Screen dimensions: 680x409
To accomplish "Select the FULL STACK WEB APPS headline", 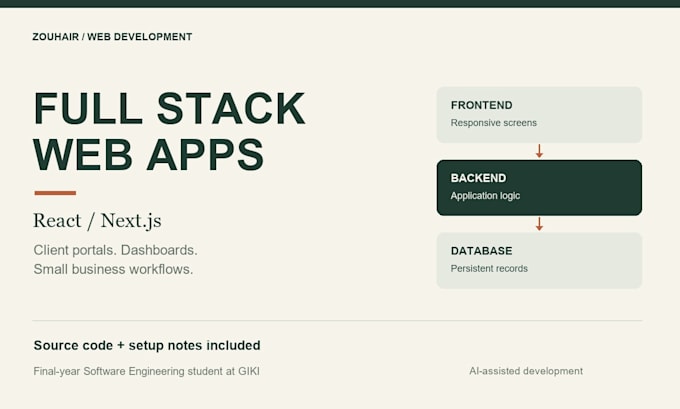I will coord(170,131).
